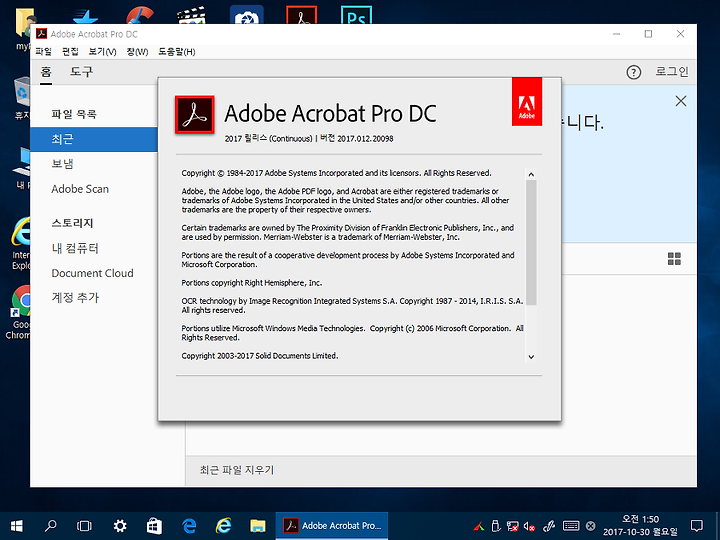Launch Internet Explorer from taskbar
720x540 pixels.
[x=223, y=526]
